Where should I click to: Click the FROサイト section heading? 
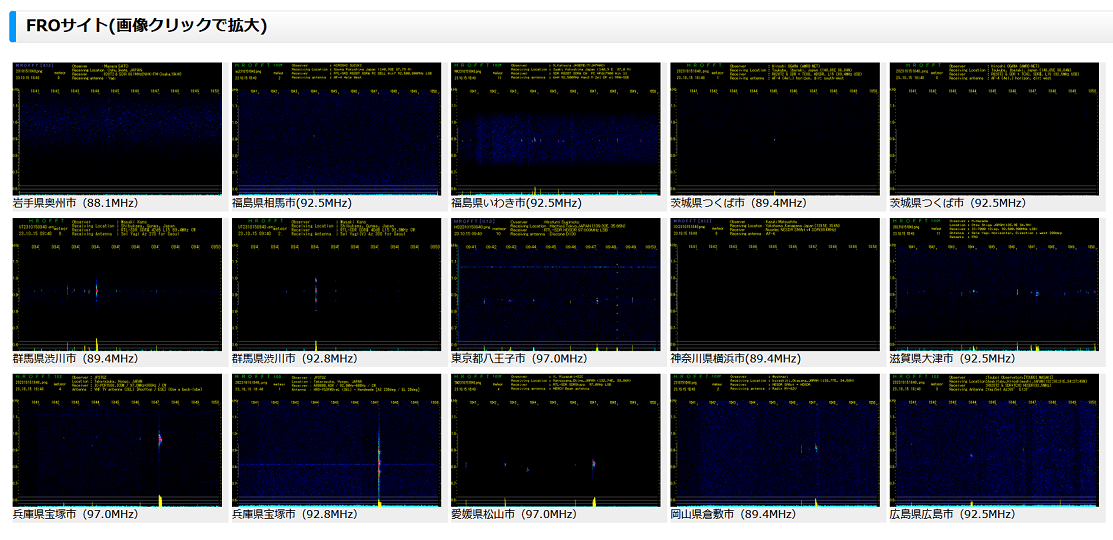146,26
